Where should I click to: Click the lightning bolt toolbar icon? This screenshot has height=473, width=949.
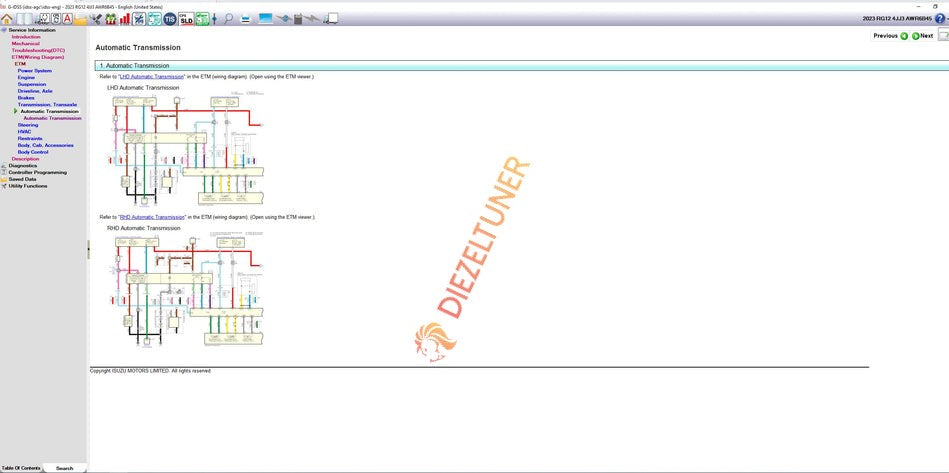[x=312, y=19]
